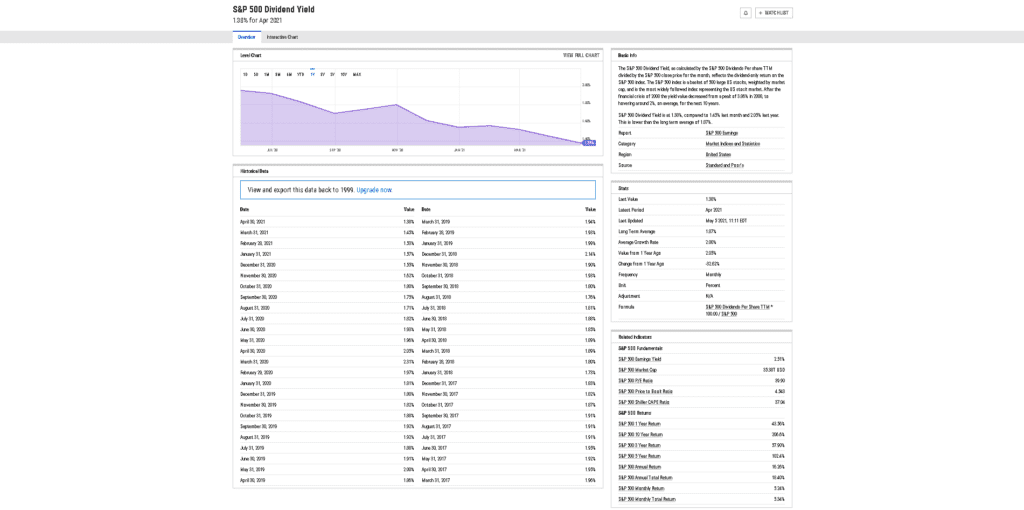Open S&P 500 Market Cap indicator
1024x510 pixels.
click(x=637, y=369)
